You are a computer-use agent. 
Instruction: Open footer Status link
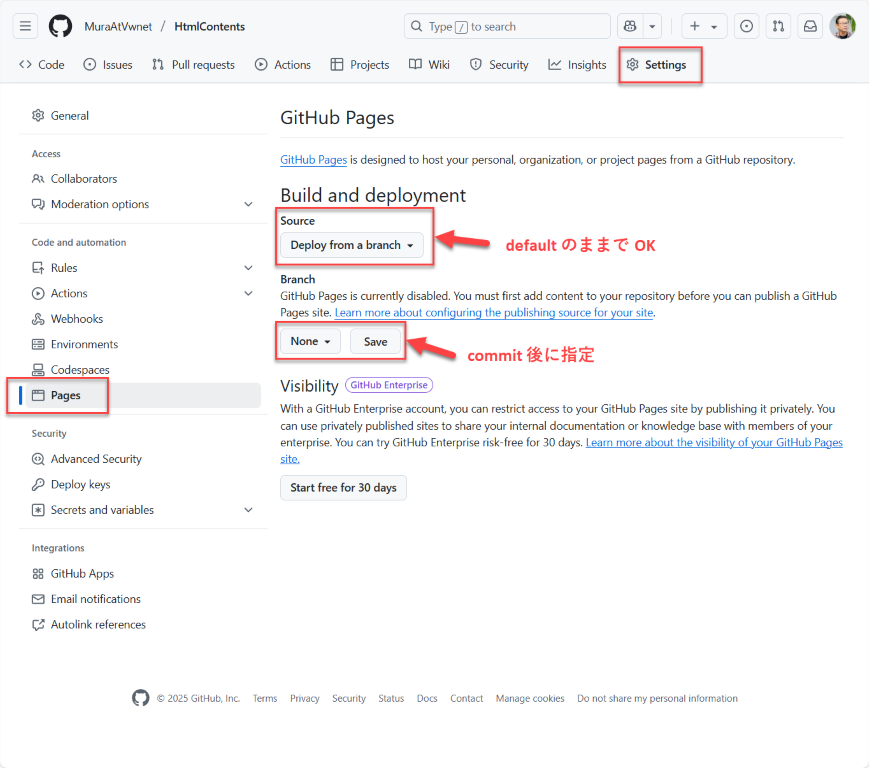pyautogui.click(x=391, y=699)
